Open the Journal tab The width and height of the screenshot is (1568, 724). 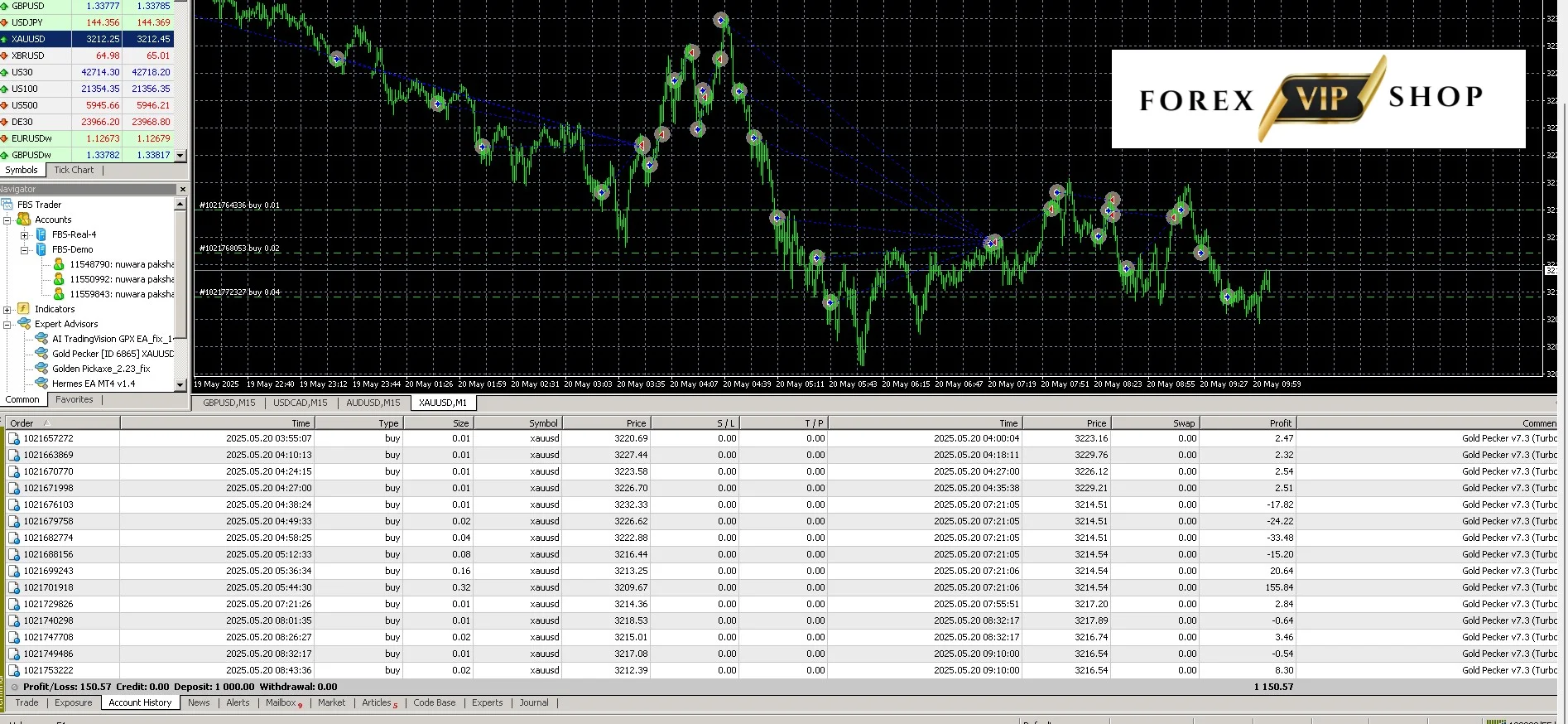click(534, 702)
